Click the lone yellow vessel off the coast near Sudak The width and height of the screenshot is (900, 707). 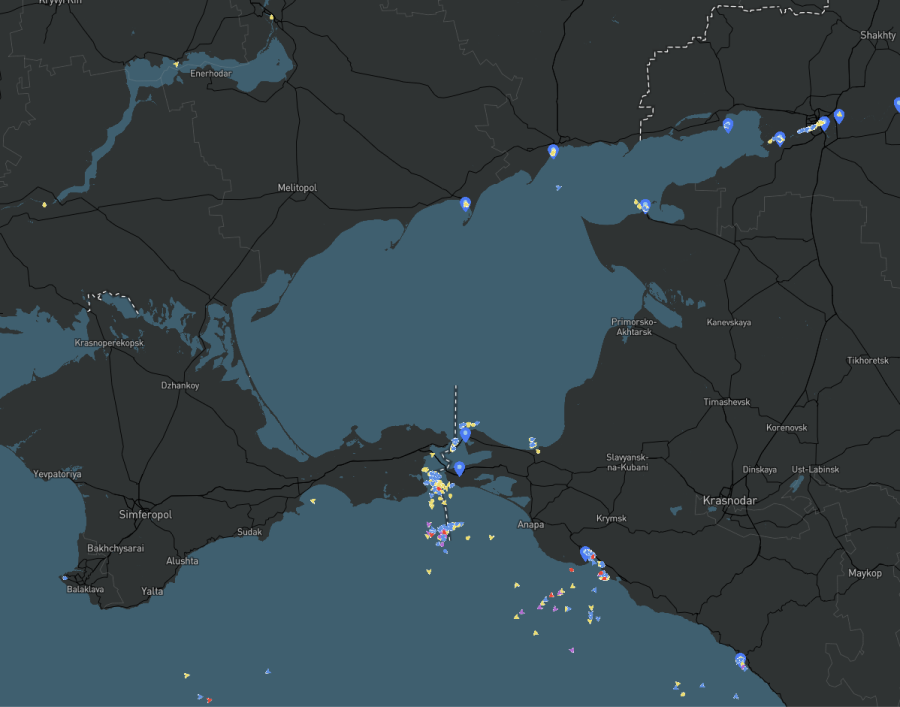313,501
